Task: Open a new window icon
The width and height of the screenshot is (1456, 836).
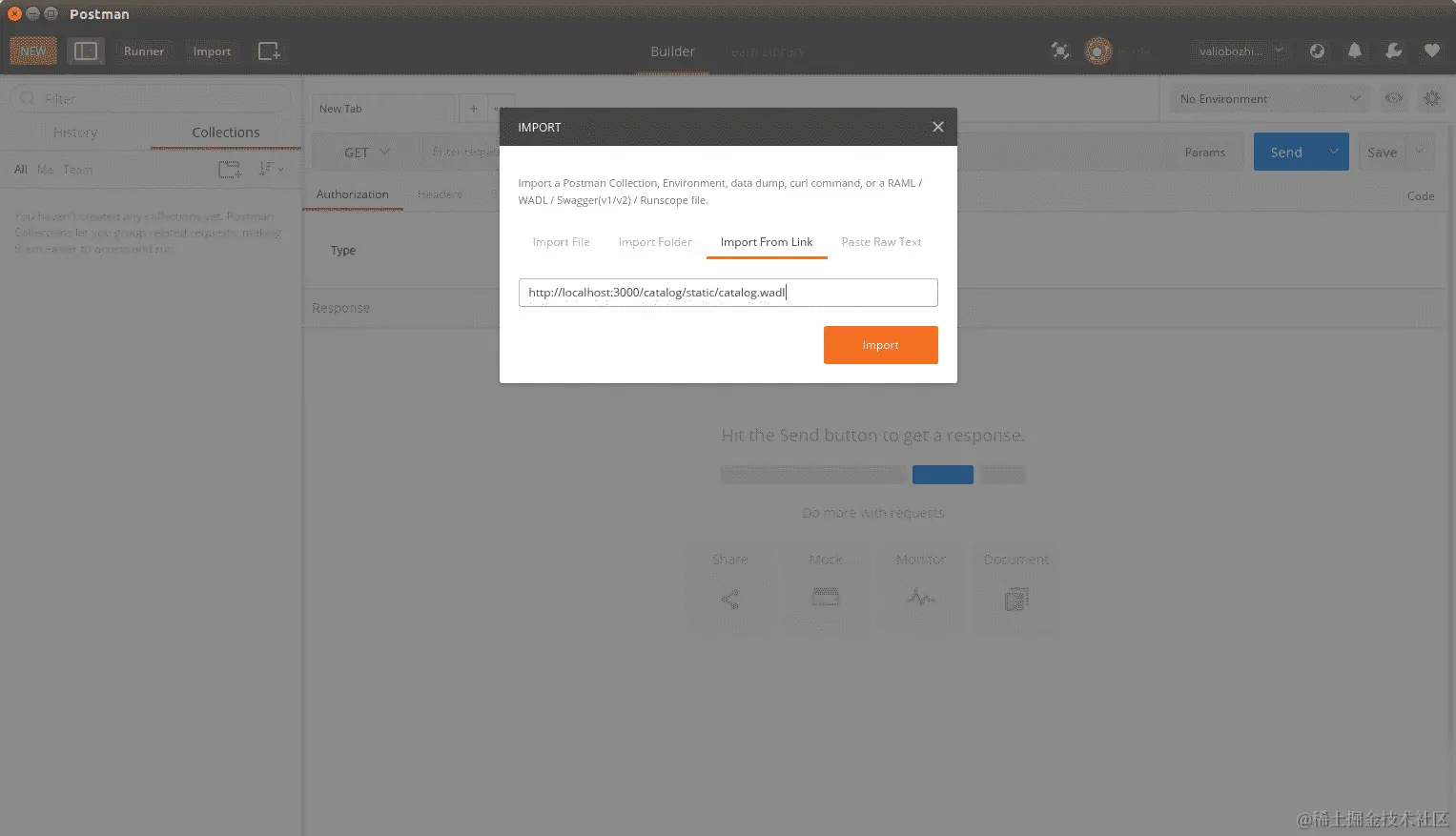Action: [x=269, y=51]
